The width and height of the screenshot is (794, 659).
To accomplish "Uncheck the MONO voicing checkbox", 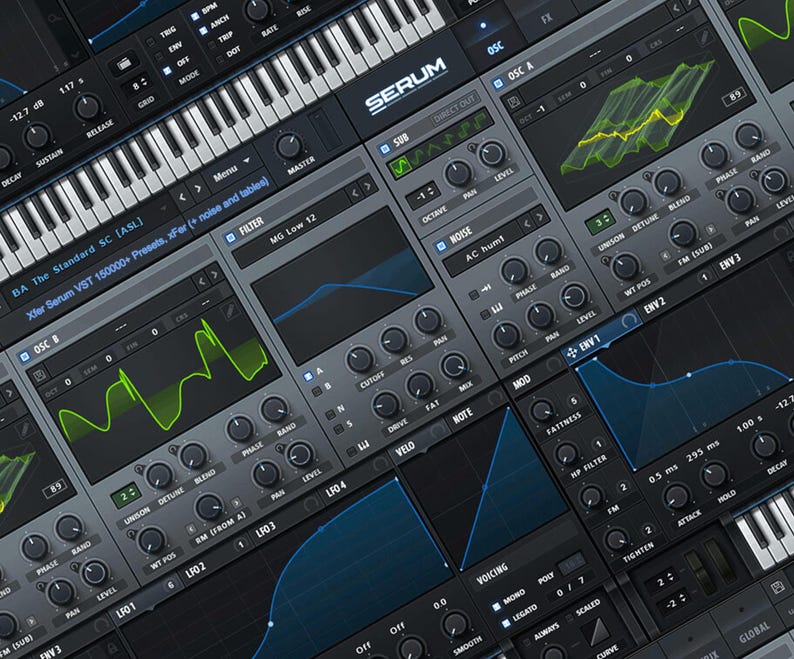I will pyautogui.click(x=496, y=606).
